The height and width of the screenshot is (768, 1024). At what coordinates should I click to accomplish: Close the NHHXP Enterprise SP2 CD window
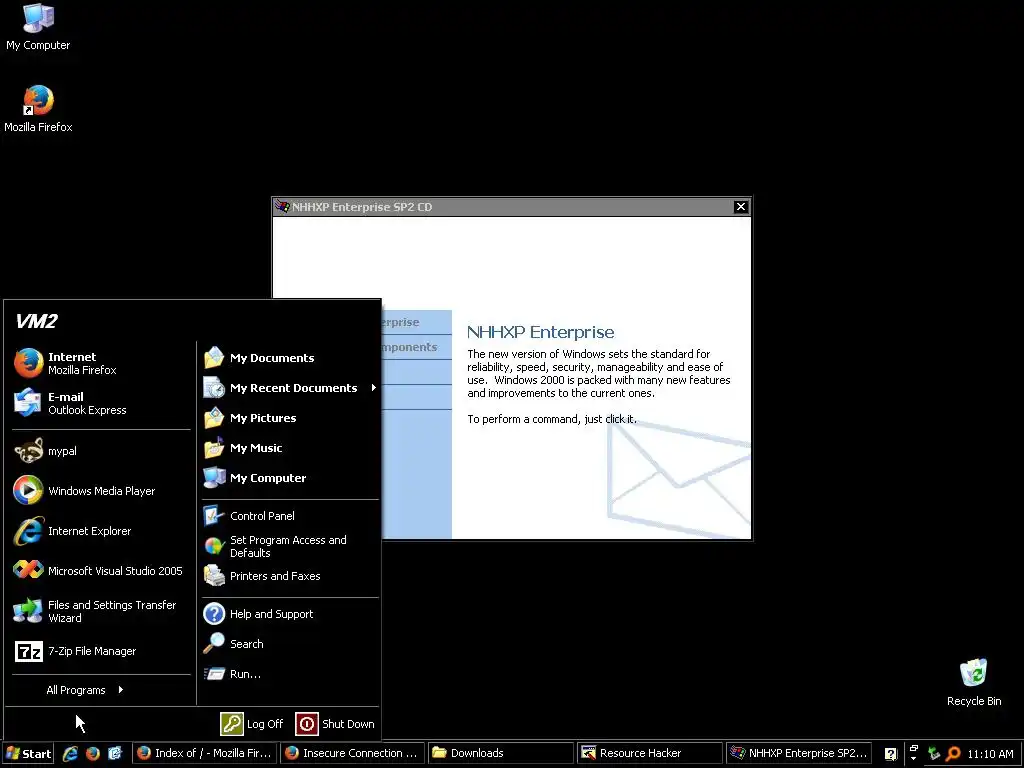(x=741, y=206)
